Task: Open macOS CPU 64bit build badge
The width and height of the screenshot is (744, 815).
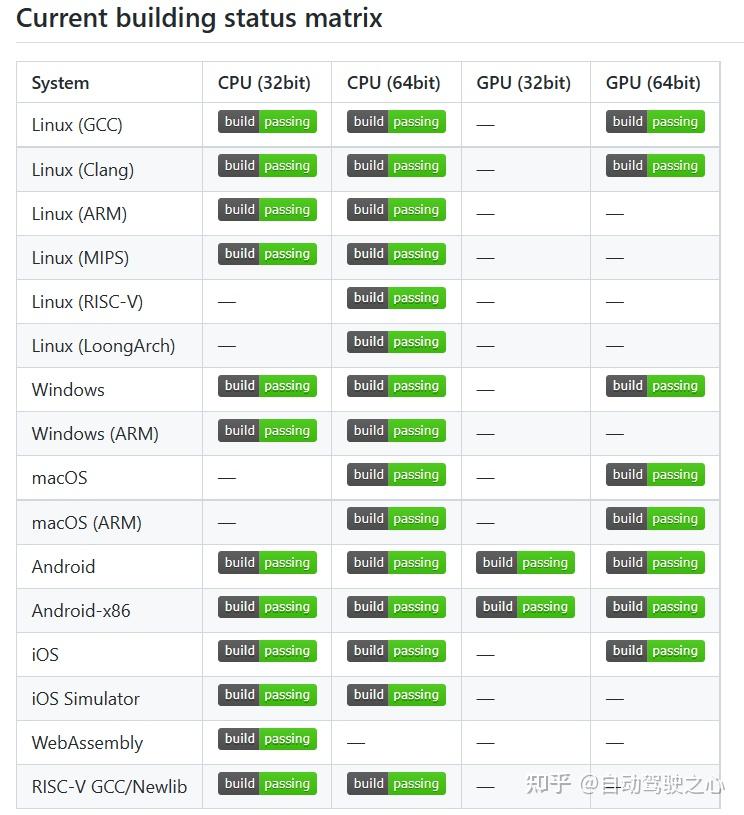Action: pyautogui.click(x=396, y=475)
